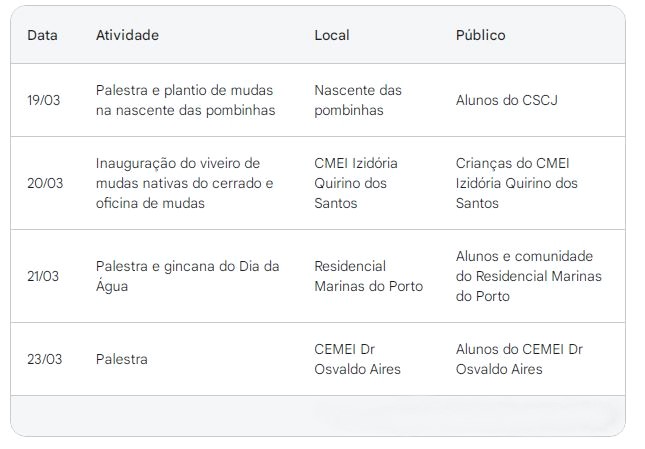This screenshot has width=645, height=449.
Task: Click the Data column header
Action: [x=42, y=35]
